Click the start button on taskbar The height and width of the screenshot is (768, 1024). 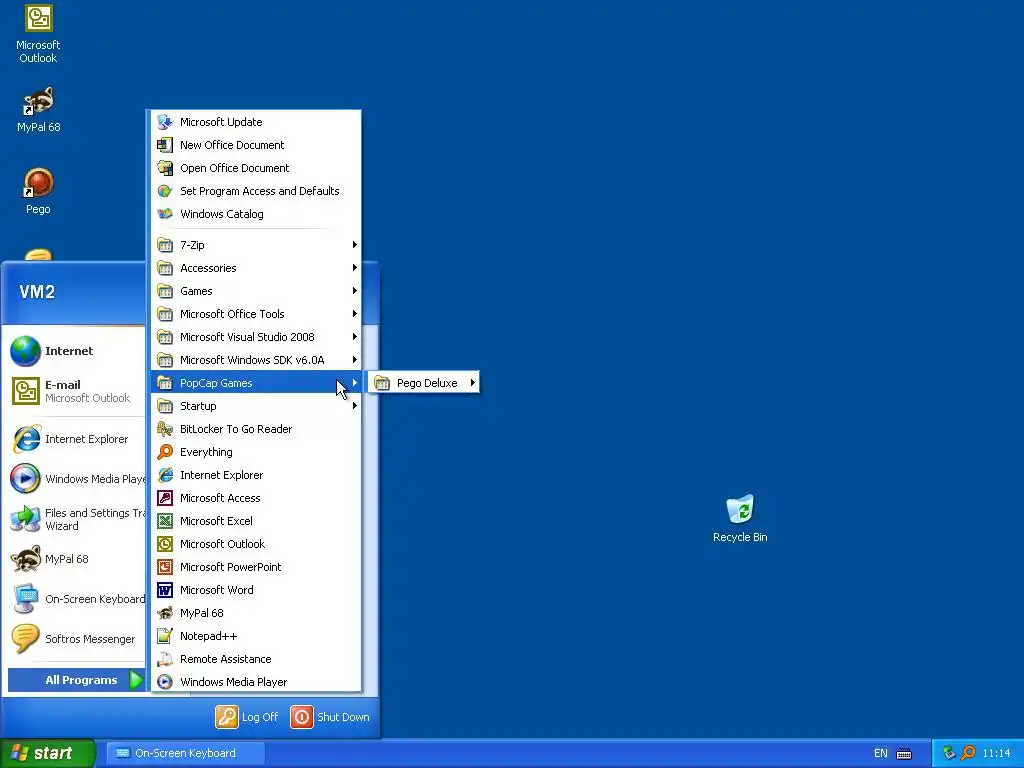click(x=48, y=753)
